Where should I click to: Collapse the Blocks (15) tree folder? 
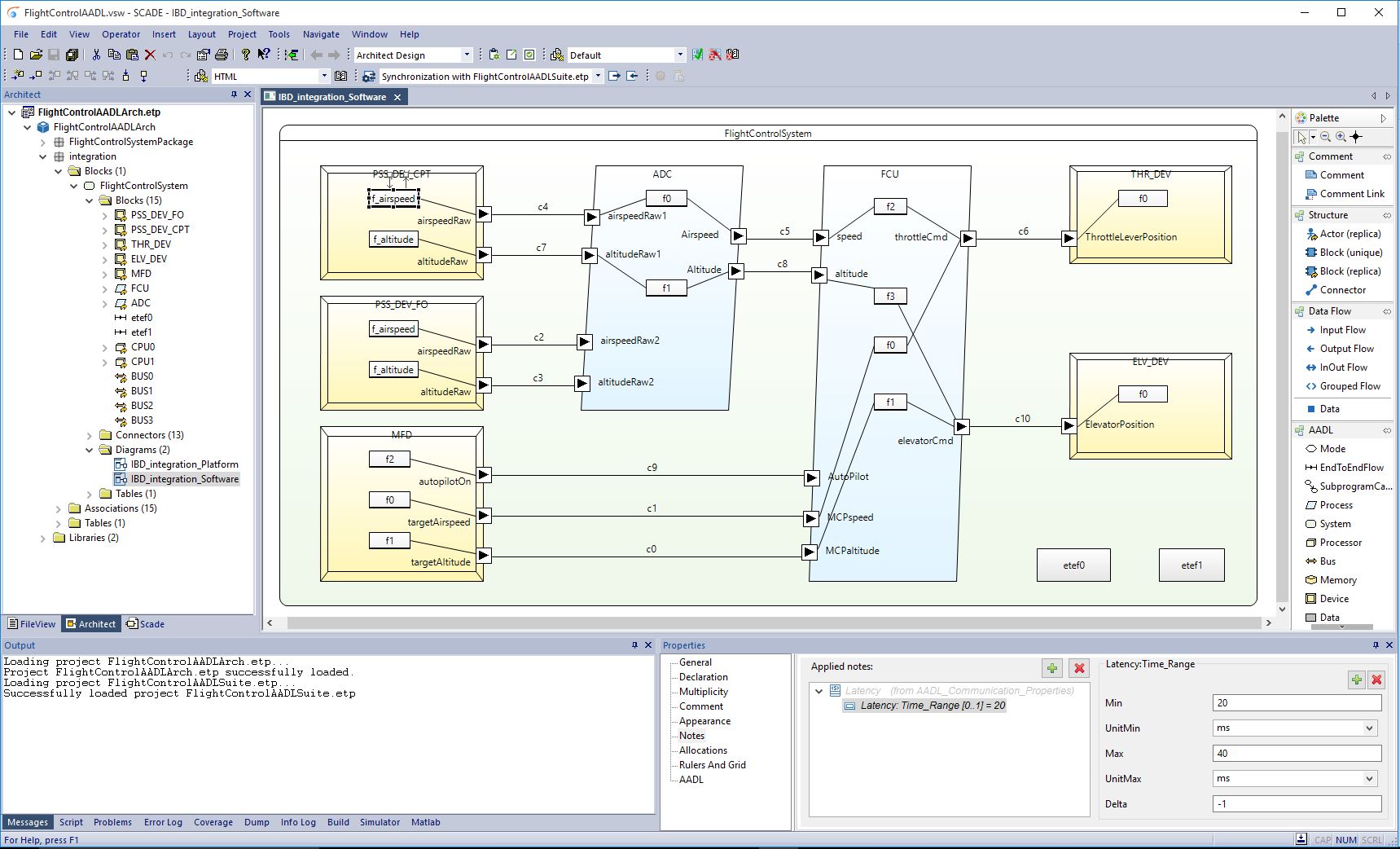[x=90, y=200]
